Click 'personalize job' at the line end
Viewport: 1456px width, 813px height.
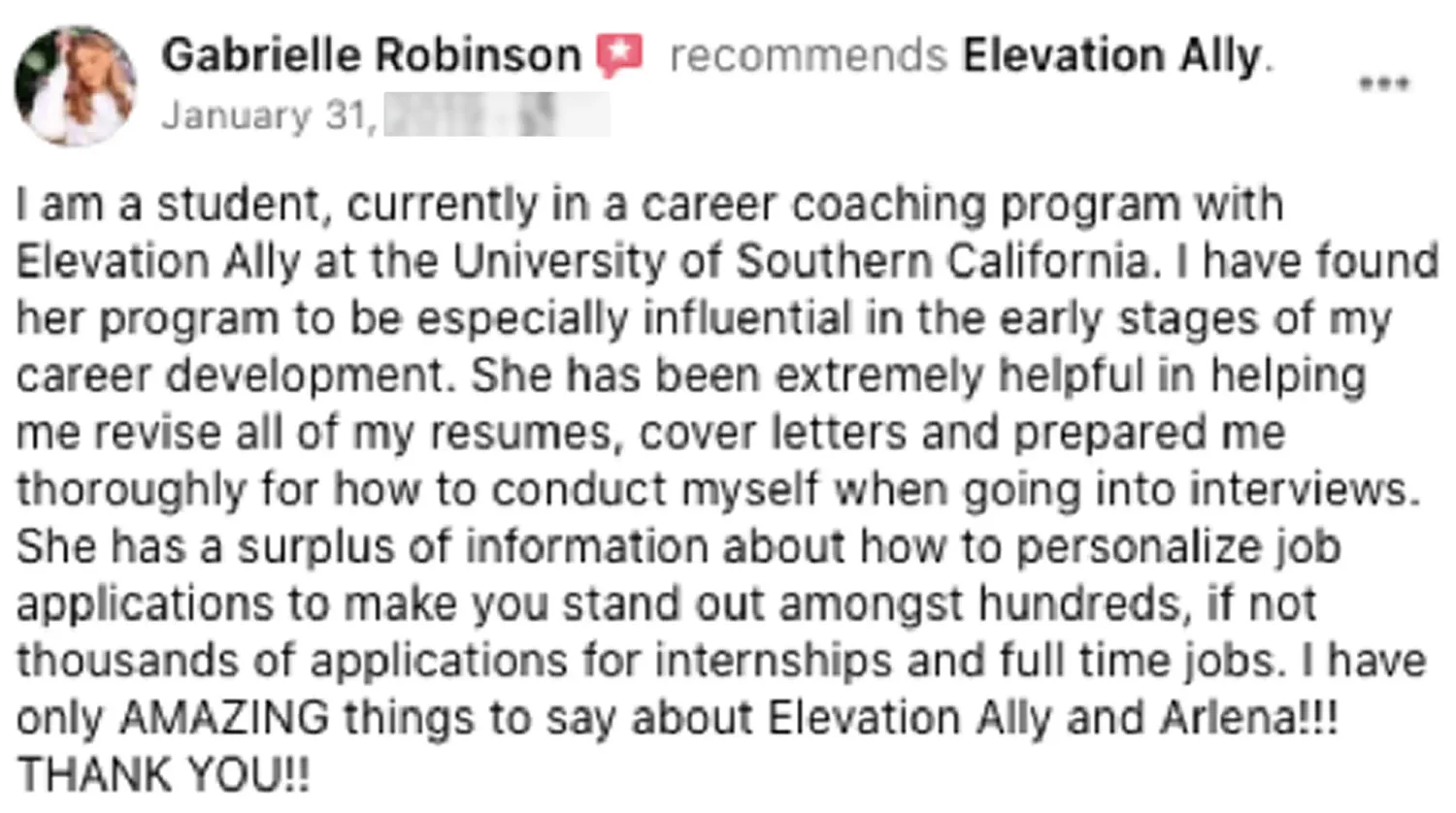[x=1178, y=547]
